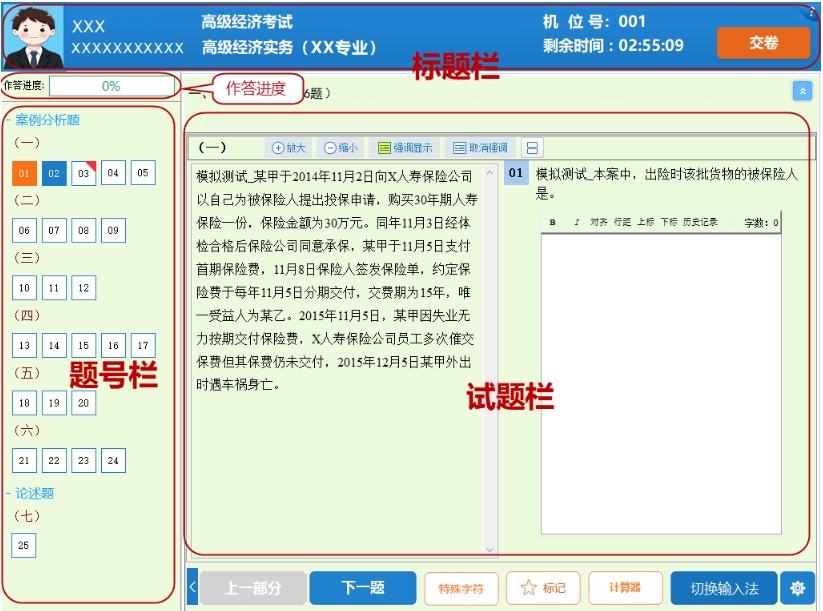Screen dimensions: 823x611
Task: Apply 下标 subscript formatting
Action: click(x=669, y=223)
